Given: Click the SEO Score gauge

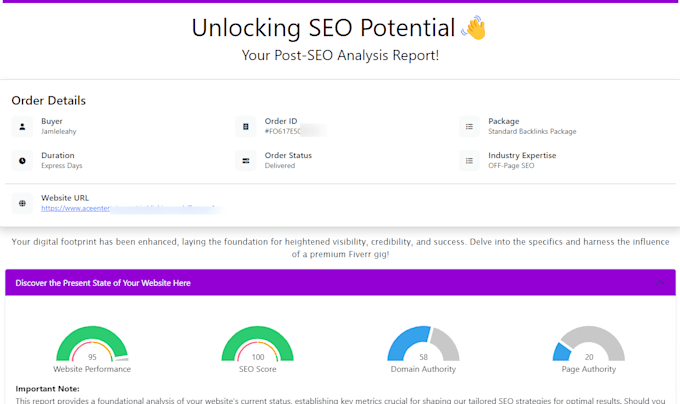Looking at the screenshot, I should (258, 344).
